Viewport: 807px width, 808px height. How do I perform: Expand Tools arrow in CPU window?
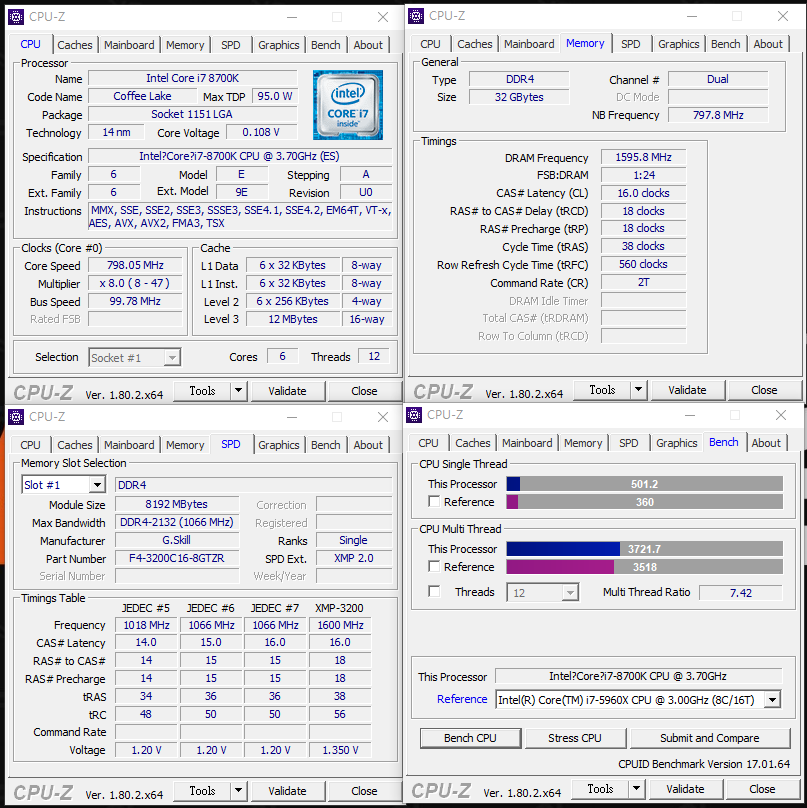[238, 391]
